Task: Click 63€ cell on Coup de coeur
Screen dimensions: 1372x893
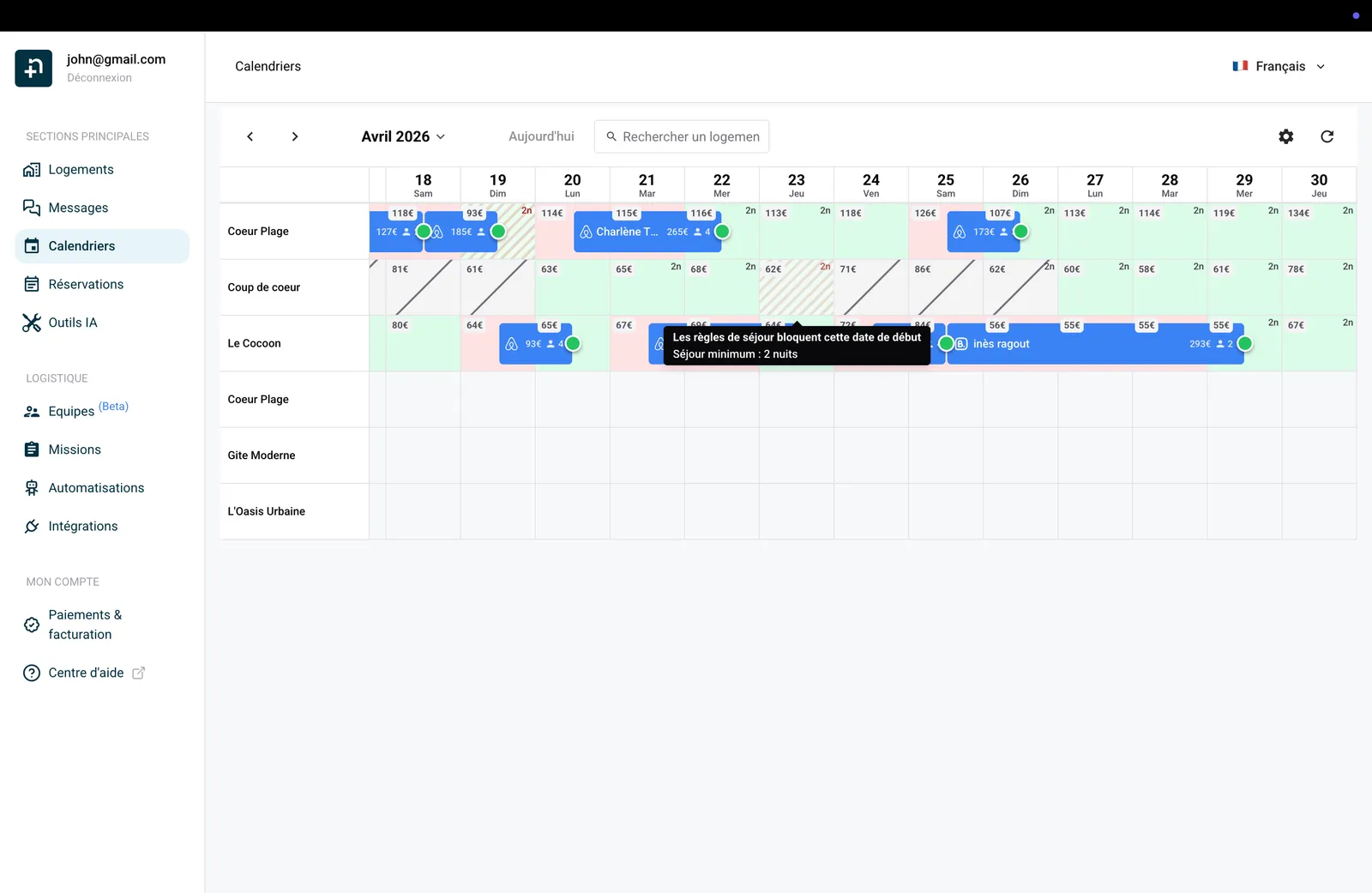Action: [573, 287]
